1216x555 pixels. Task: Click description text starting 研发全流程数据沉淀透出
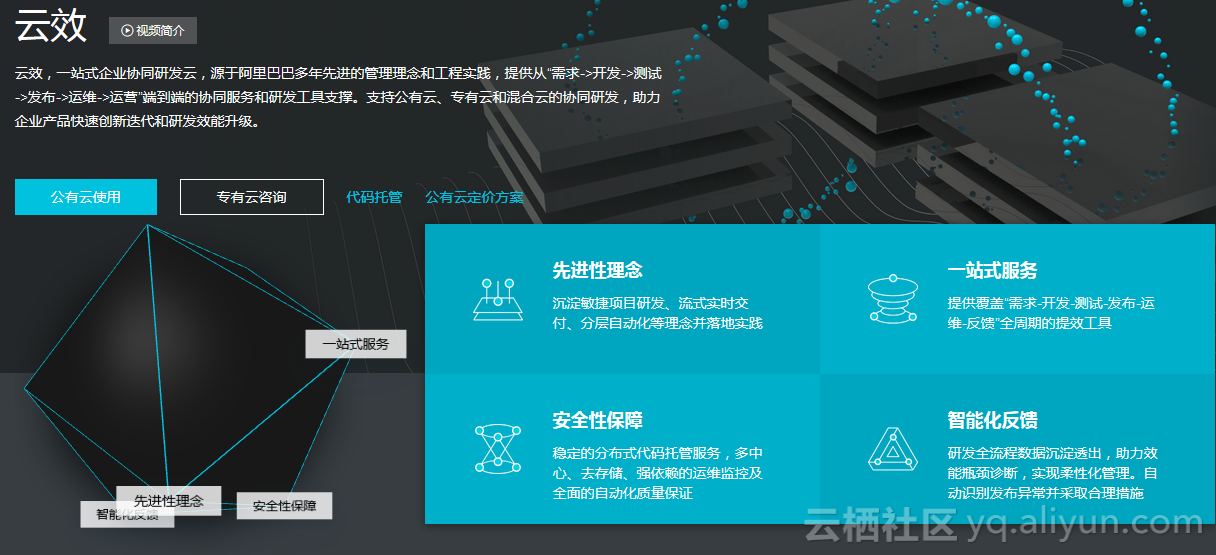coord(1052,473)
